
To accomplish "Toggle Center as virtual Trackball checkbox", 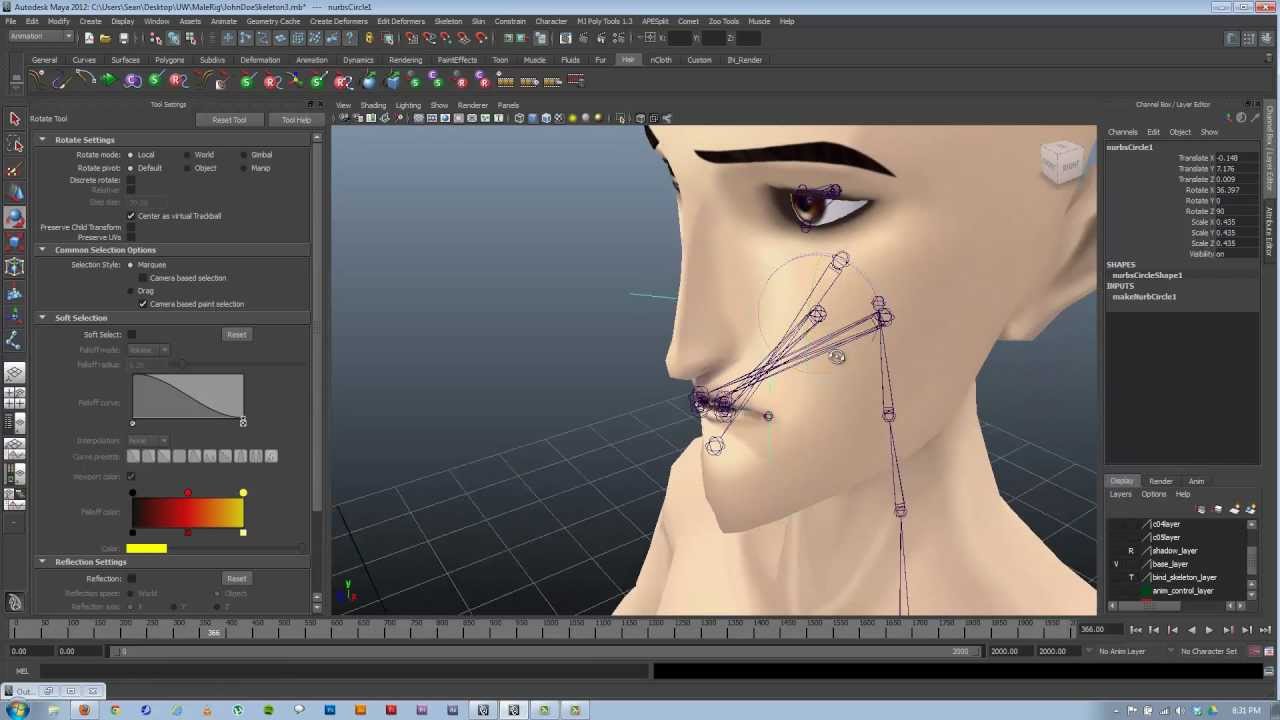I will pyautogui.click(x=131, y=216).
